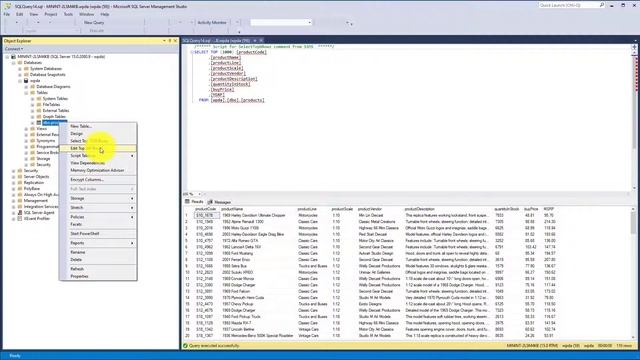Choose View Dependencies
Viewport: 640px width, 360px height.
(98, 163)
